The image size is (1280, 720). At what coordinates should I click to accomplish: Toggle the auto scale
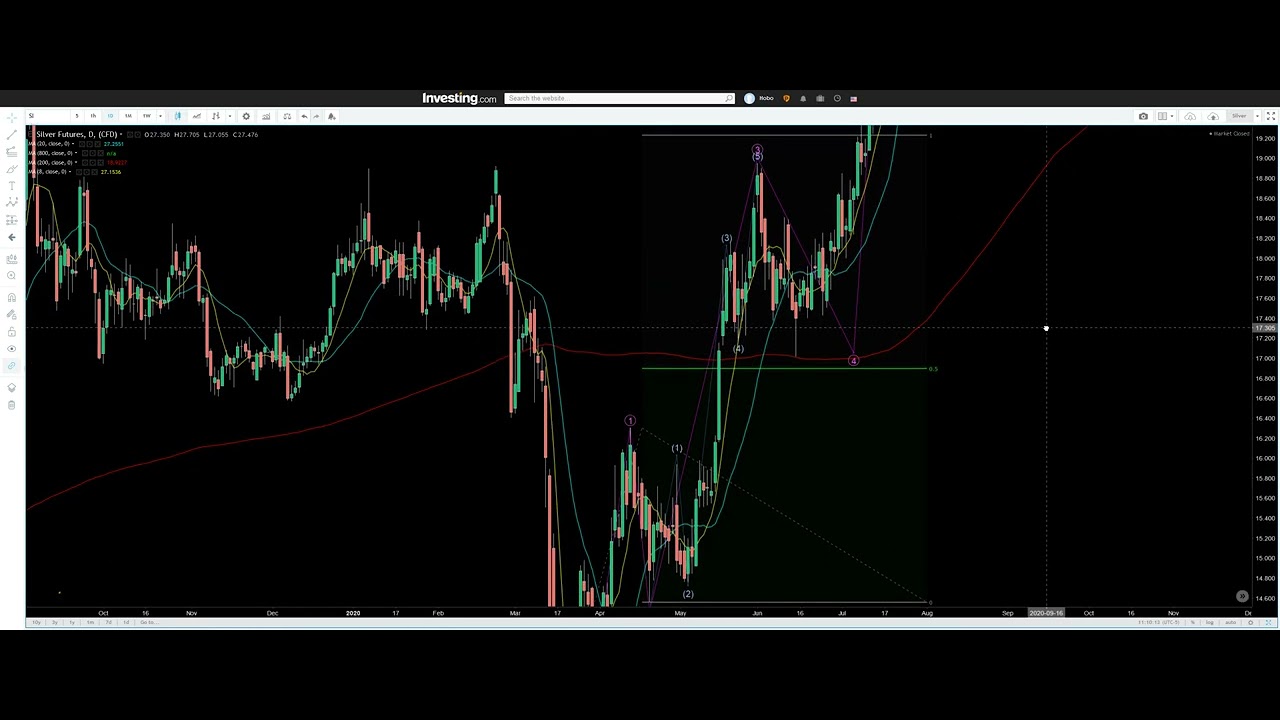click(1231, 622)
